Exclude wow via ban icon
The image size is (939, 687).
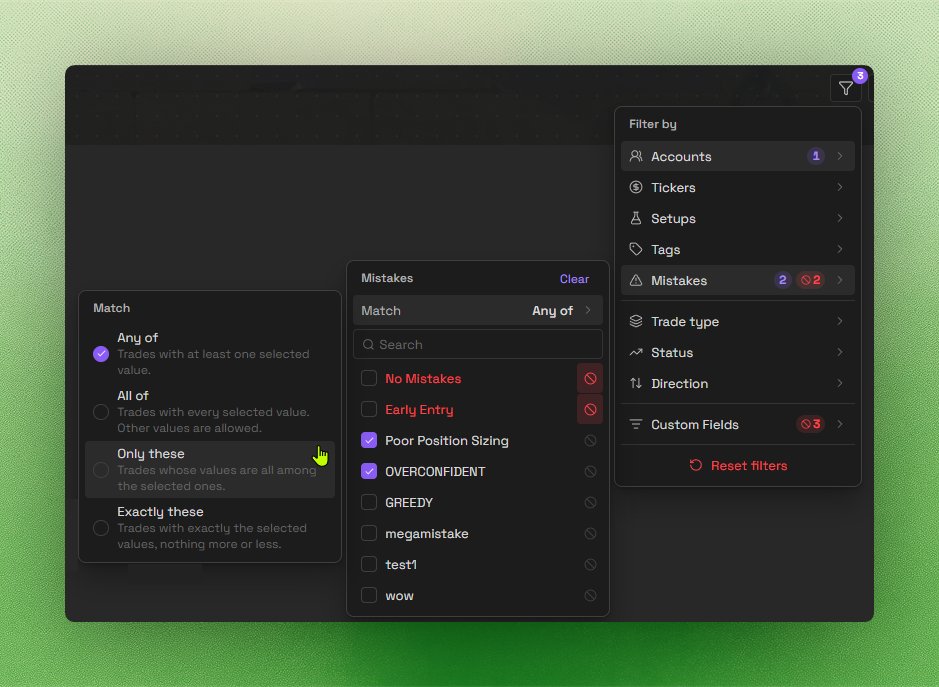point(590,595)
